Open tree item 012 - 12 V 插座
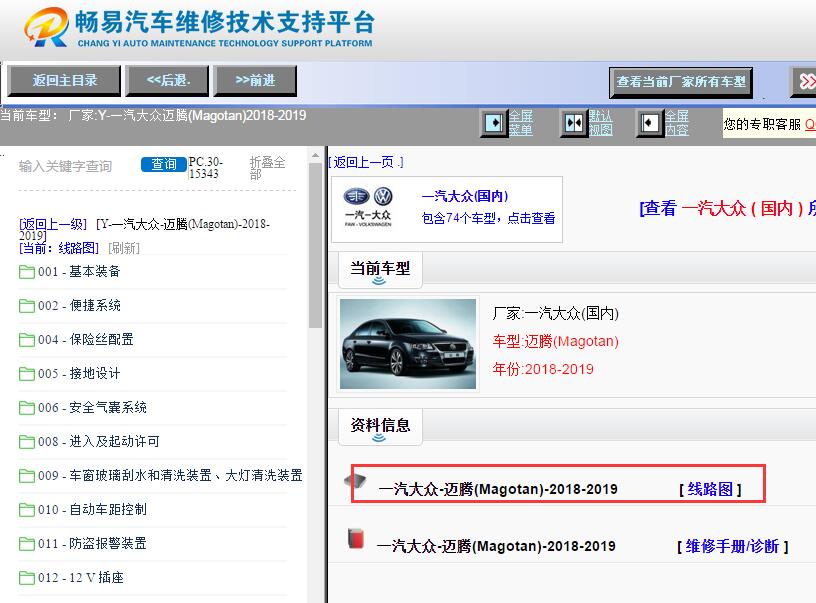The height and width of the screenshot is (603, 816). click(x=81, y=578)
